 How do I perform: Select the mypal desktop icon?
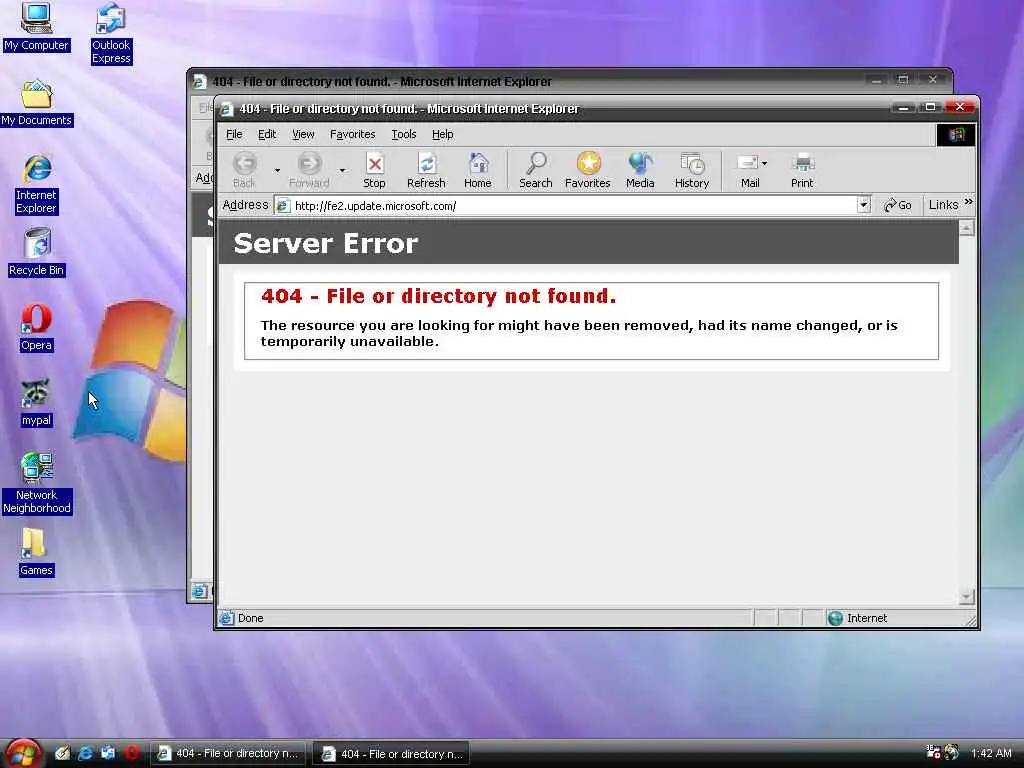click(36, 403)
